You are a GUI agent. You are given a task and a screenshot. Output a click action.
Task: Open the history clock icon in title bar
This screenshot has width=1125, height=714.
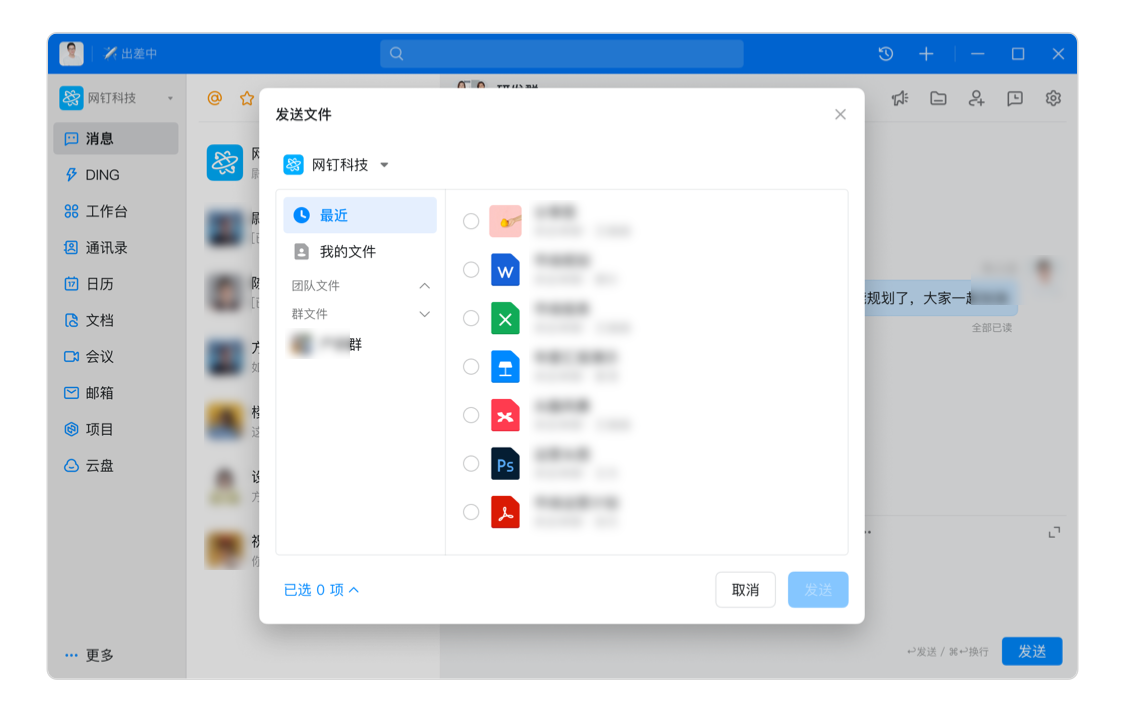pos(885,54)
